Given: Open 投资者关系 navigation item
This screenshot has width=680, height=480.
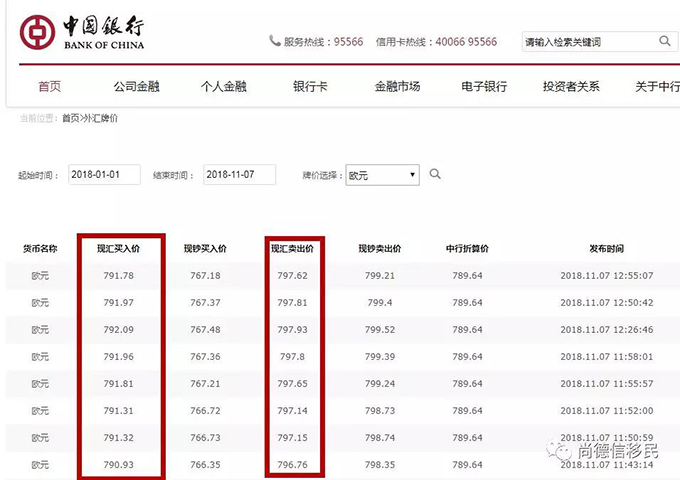Looking at the screenshot, I should point(571,87).
